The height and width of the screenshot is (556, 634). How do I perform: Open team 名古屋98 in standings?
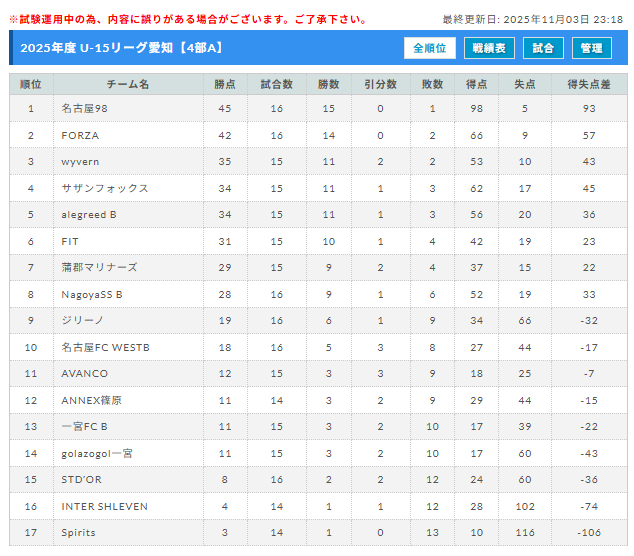[x=84, y=108]
